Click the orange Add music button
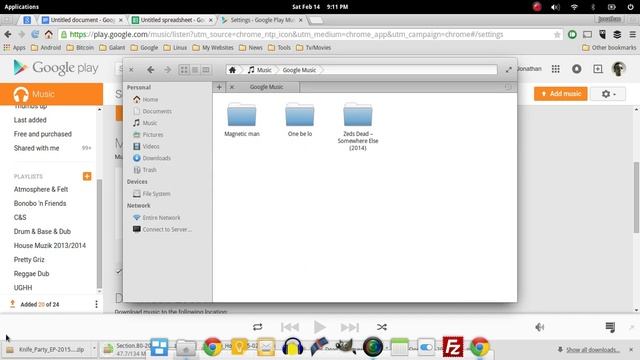Image resolution: width=640 pixels, height=360 pixels. pos(560,93)
